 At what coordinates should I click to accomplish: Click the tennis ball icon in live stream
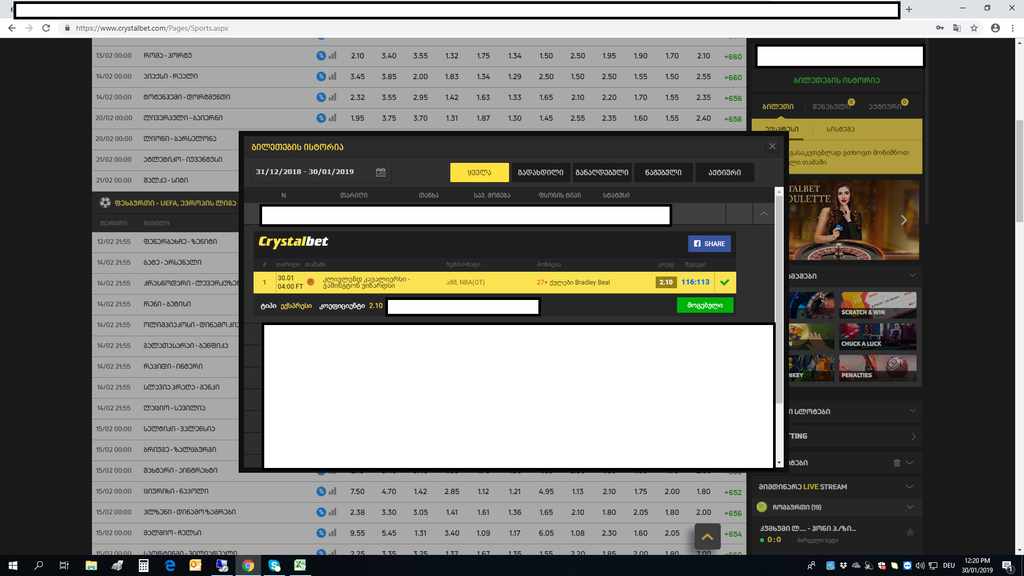click(x=761, y=507)
